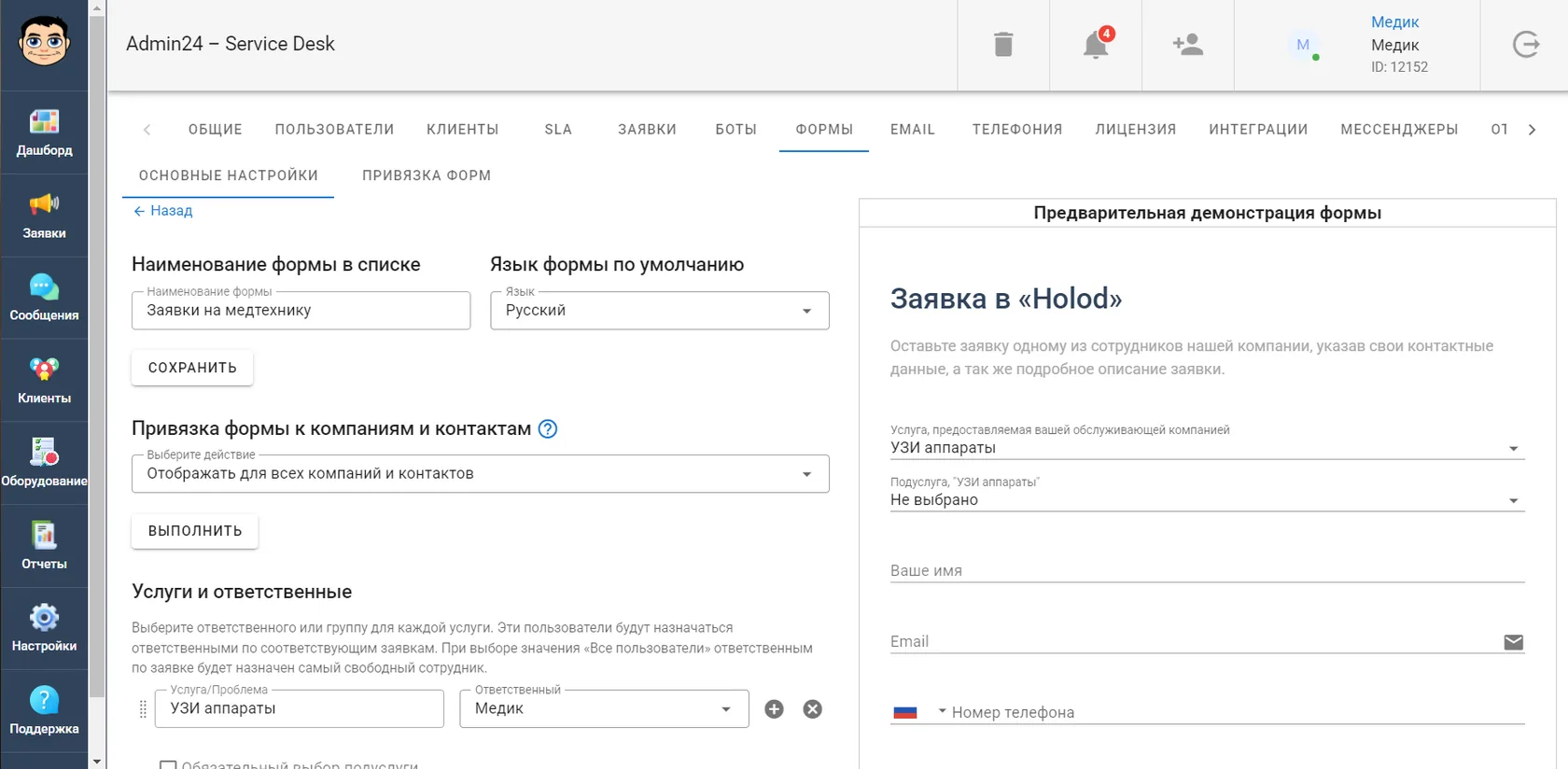Screen dimensions: 1568x769
Task: Open the Ответственный dropdown set to Медик
Action: coord(604,709)
